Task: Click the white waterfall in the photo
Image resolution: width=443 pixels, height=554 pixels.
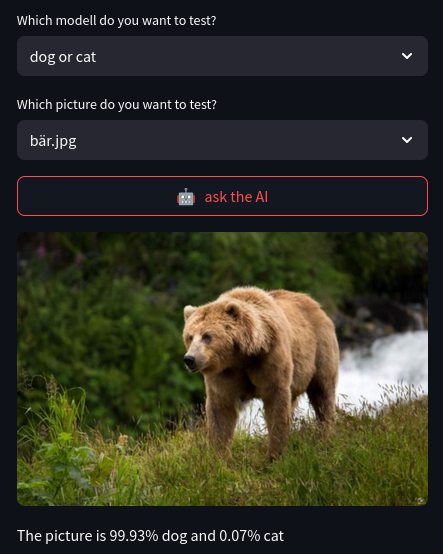Action: [385, 367]
